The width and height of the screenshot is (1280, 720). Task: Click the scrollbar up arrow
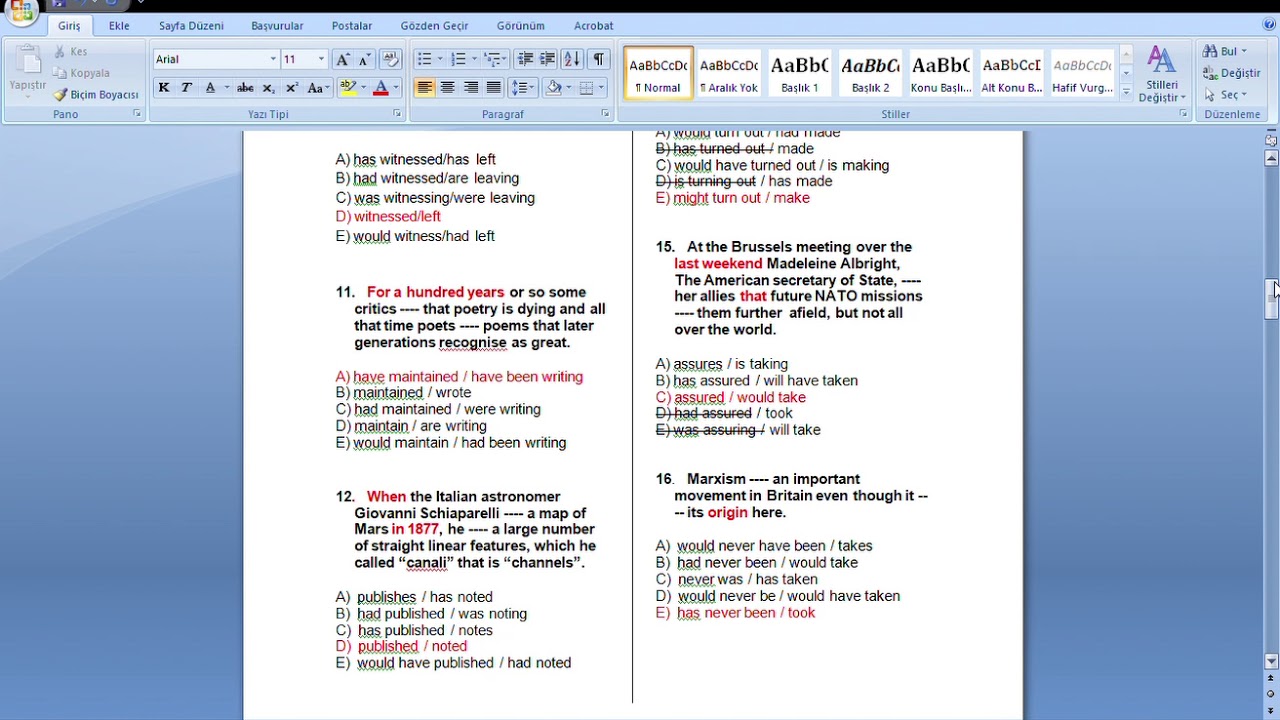pyautogui.click(x=1271, y=158)
